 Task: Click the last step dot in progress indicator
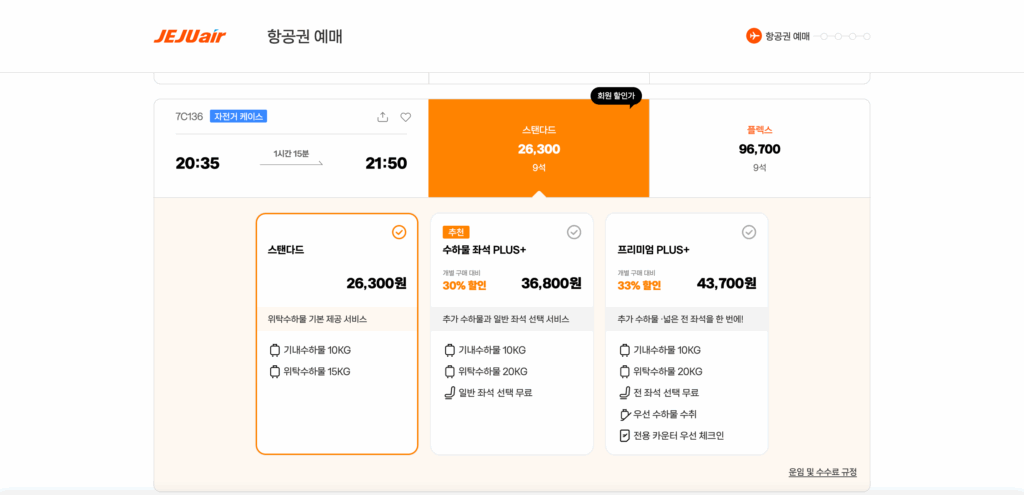[x=866, y=36]
